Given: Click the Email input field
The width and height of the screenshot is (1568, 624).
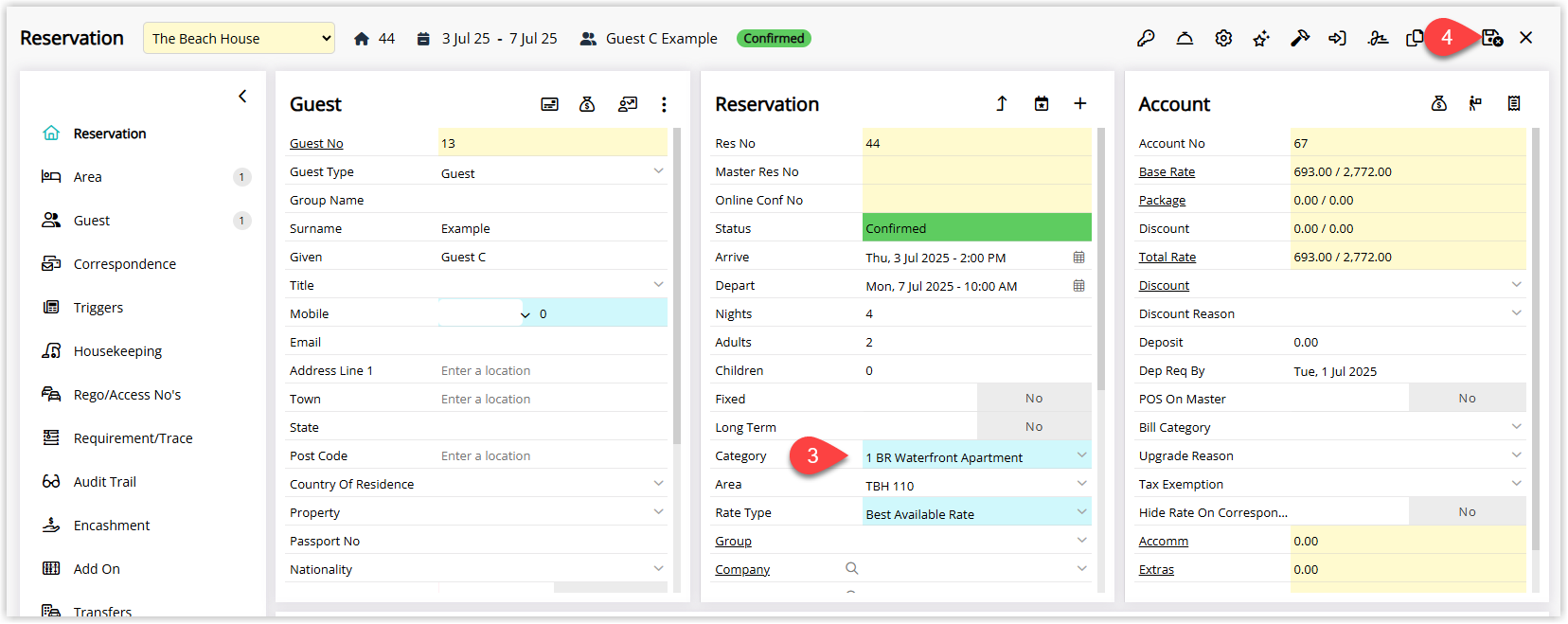Looking at the screenshot, I should pyautogui.click(x=553, y=342).
